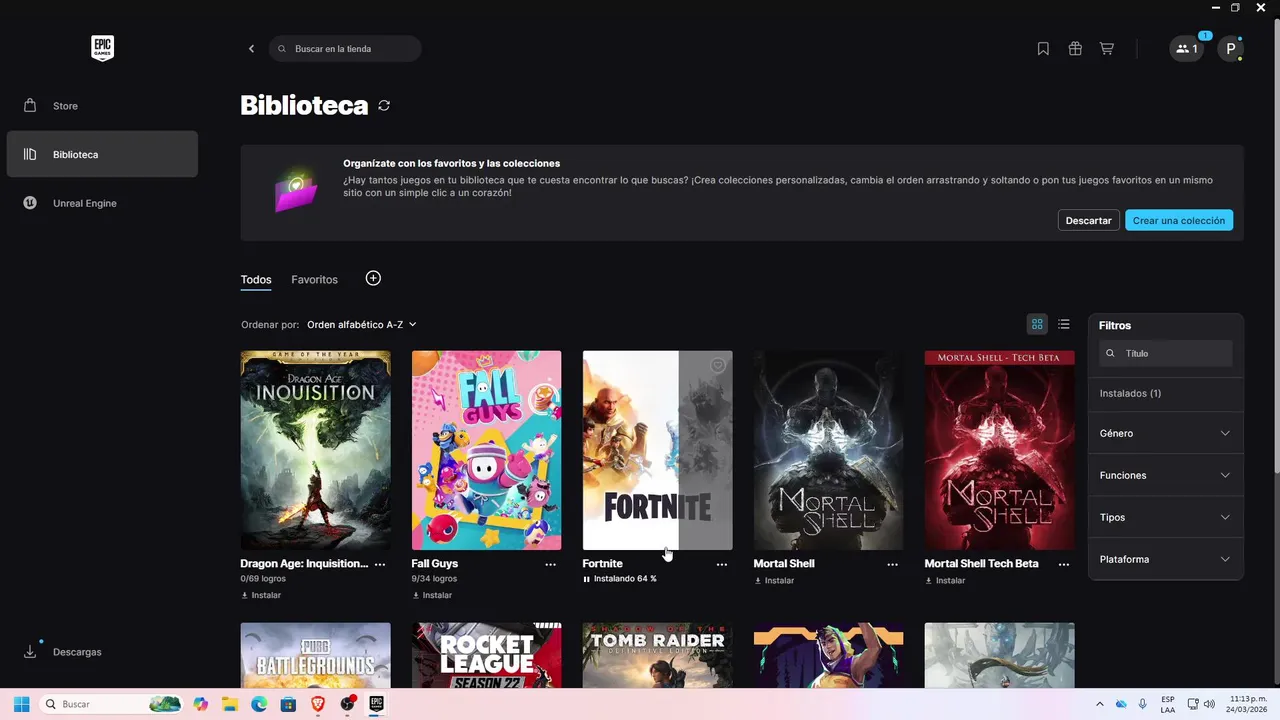This screenshot has width=1280, height=720.
Task: Go back with the back arrow
Action: 251,49
